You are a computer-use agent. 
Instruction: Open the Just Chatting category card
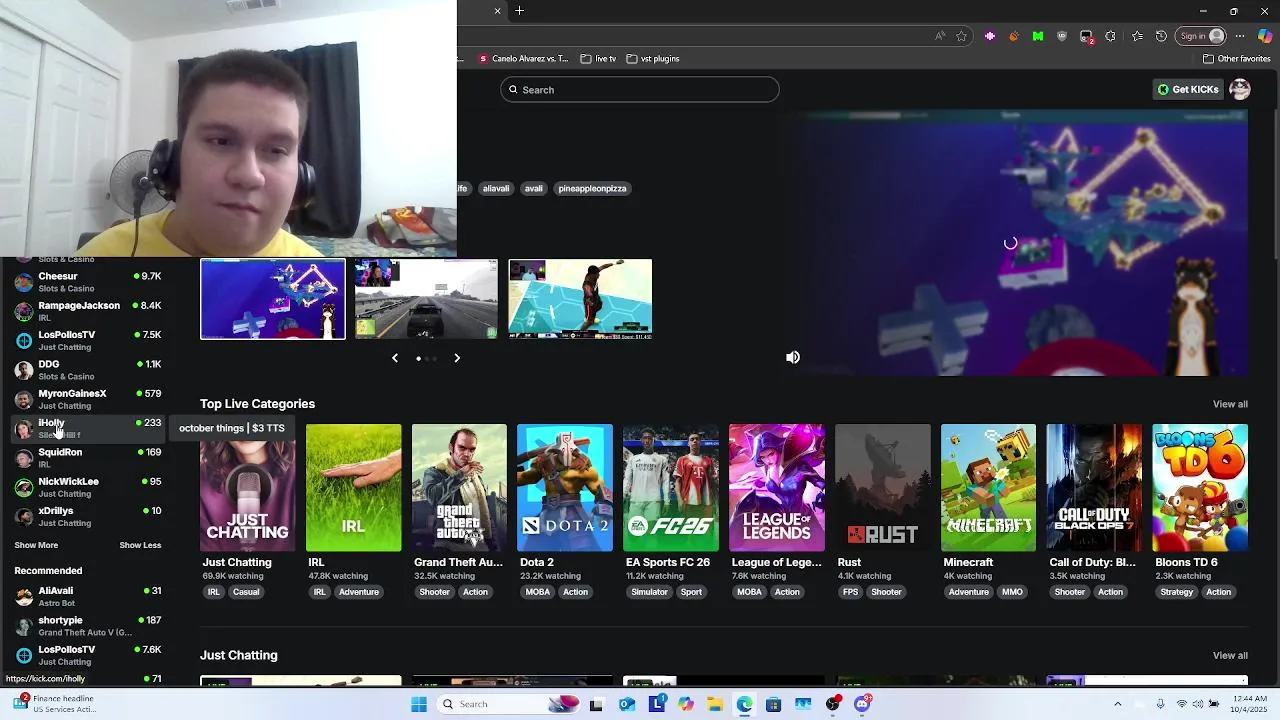point(247,488)
